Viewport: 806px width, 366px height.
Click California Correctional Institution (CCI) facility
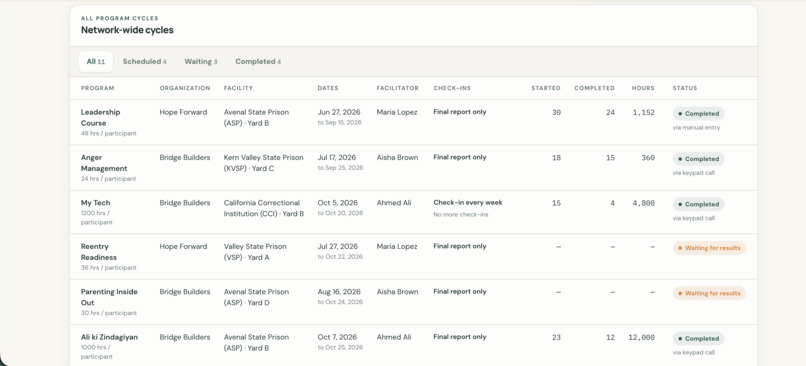point(264,208)
